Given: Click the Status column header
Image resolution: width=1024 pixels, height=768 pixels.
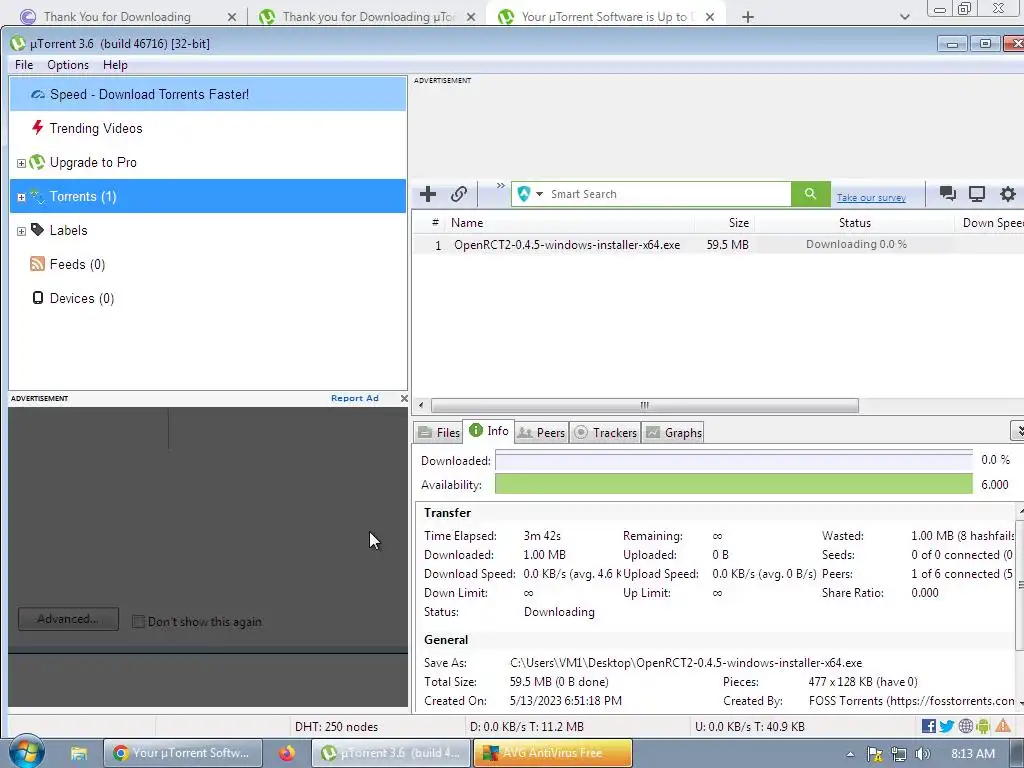Looking at the screenshot, I should click(855, 223).
